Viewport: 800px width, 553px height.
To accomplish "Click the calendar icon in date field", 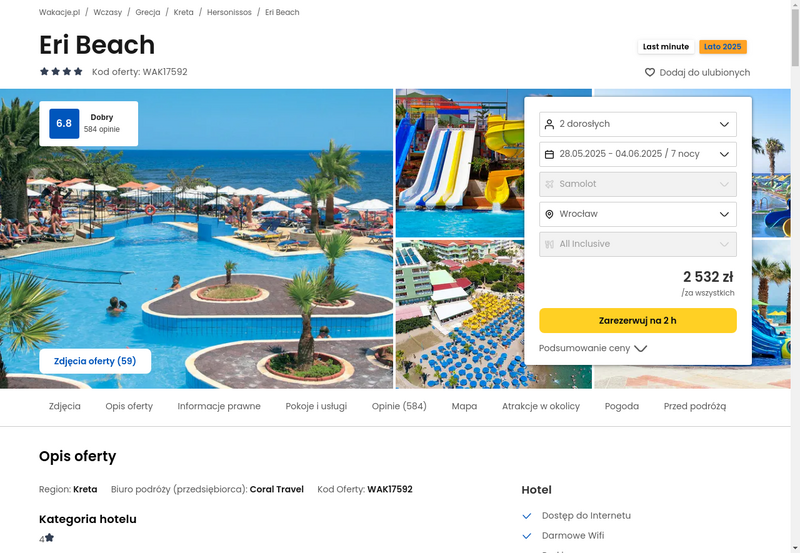I will [549, 154].
